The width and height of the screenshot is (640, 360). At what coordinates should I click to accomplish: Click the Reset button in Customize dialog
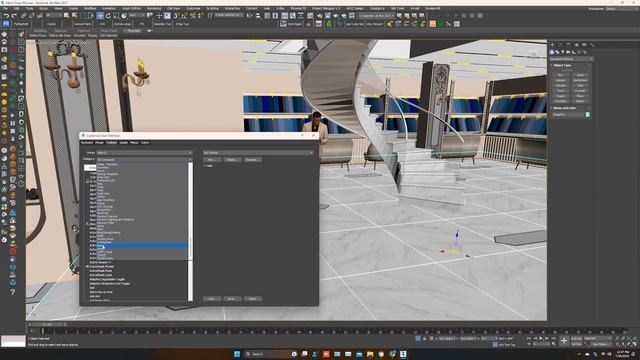point(252,299)
